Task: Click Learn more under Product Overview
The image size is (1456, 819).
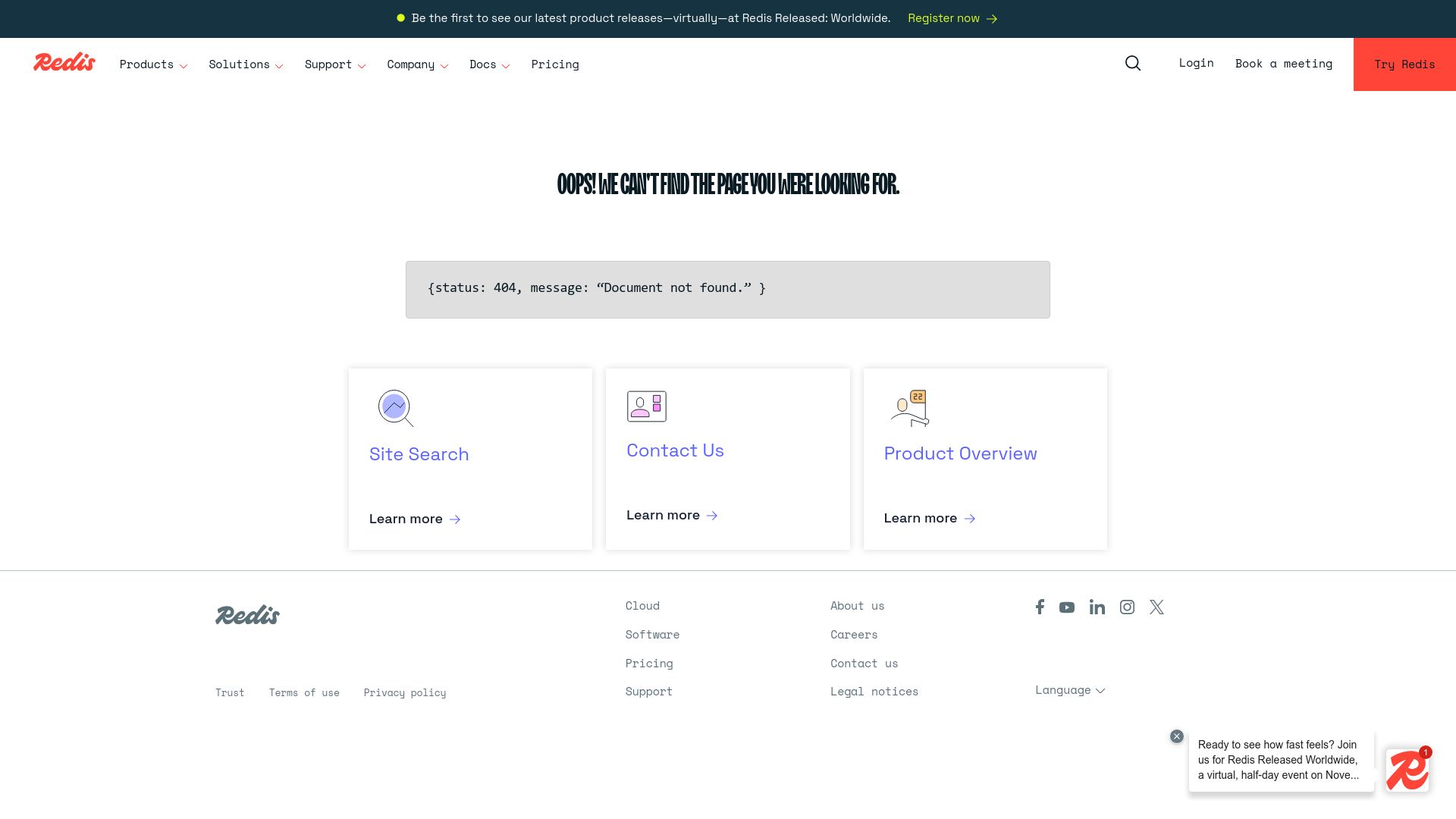Action: (x=930, y=518)
